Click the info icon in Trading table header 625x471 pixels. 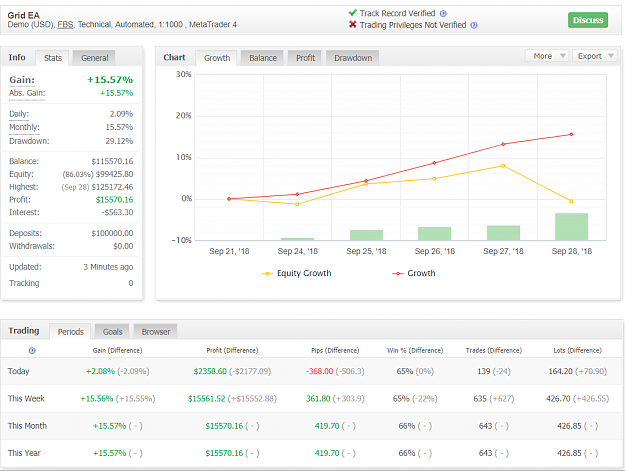[32, 351]
